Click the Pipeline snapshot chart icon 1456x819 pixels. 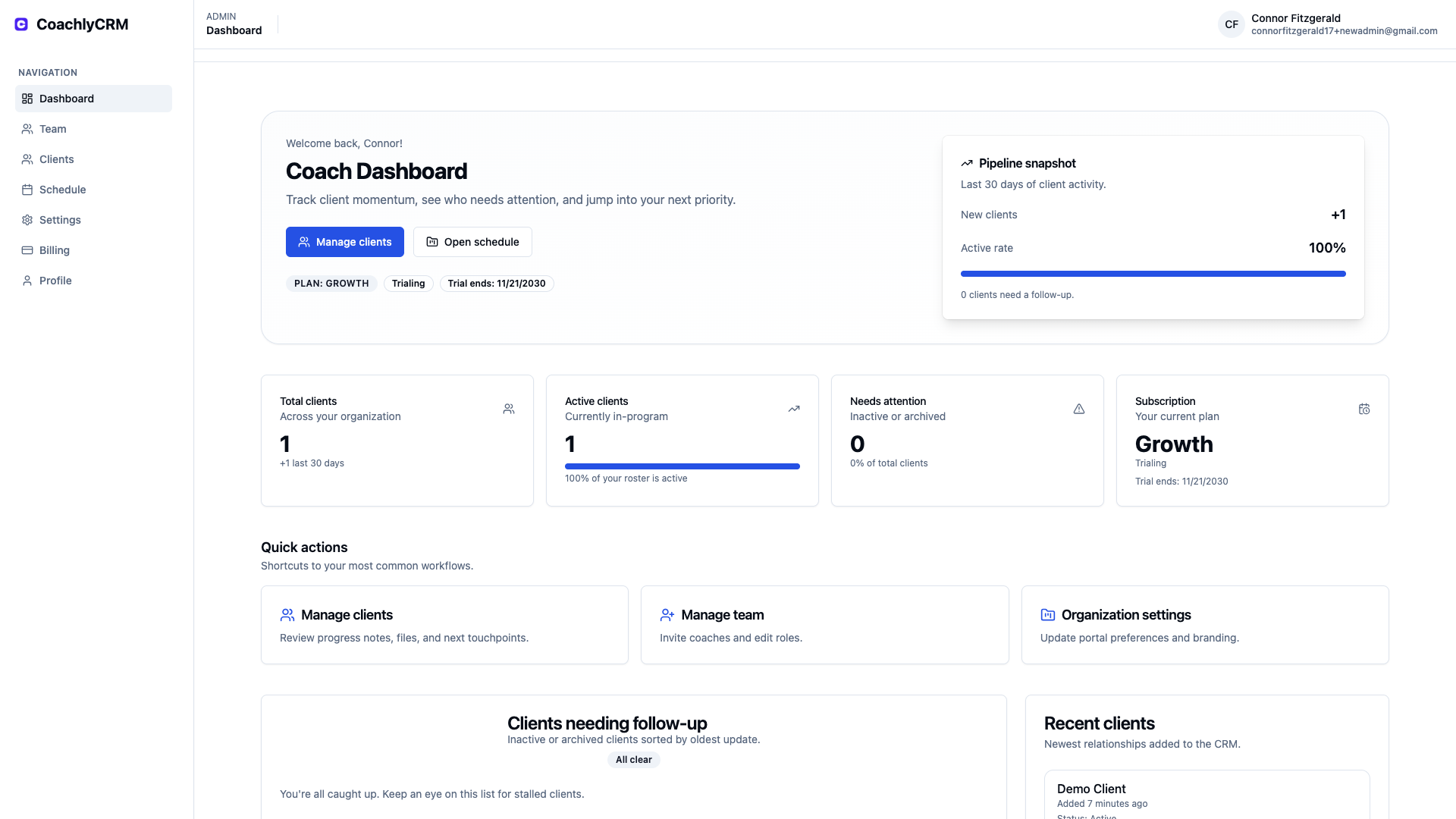(967, 162)
